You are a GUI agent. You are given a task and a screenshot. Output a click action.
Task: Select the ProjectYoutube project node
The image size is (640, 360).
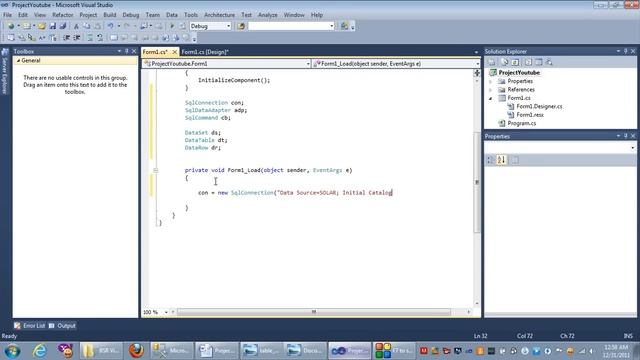point(519,73)
